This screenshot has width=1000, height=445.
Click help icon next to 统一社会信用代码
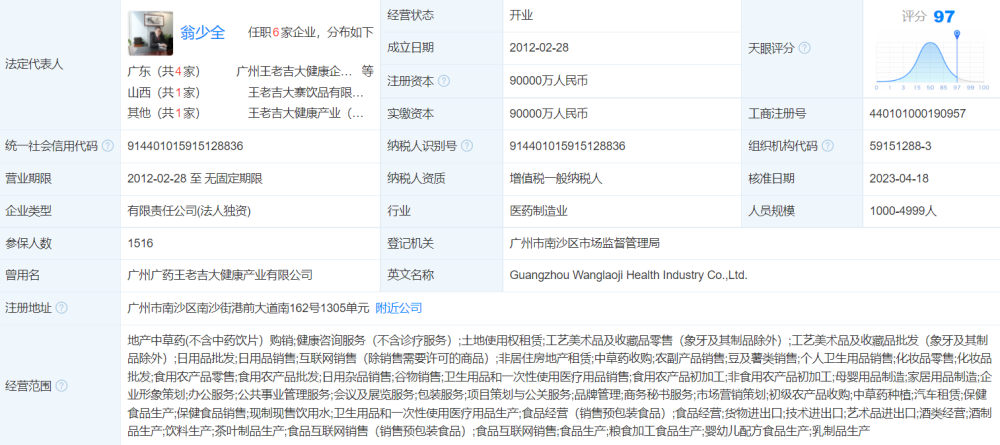point(108,146)
